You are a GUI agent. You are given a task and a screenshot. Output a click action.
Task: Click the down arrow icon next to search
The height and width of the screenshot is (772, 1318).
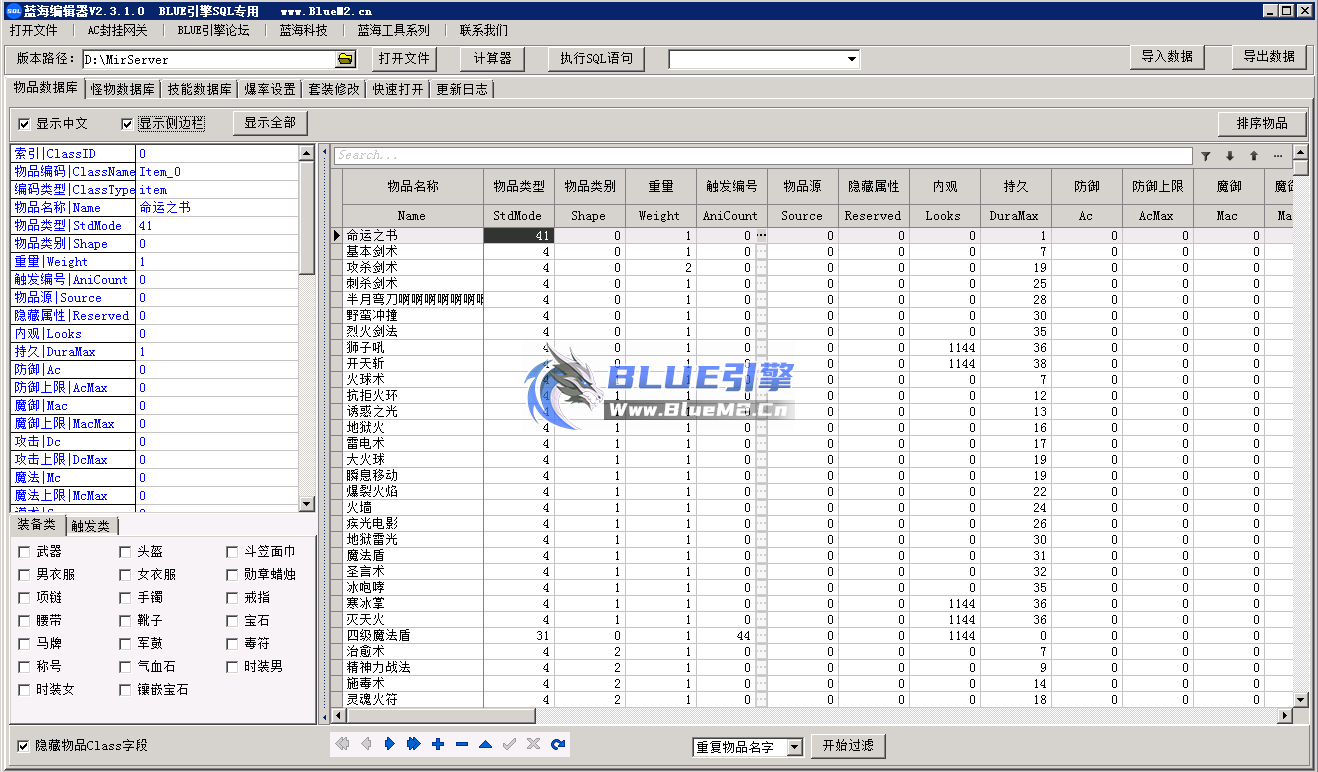pos(1229,156)
